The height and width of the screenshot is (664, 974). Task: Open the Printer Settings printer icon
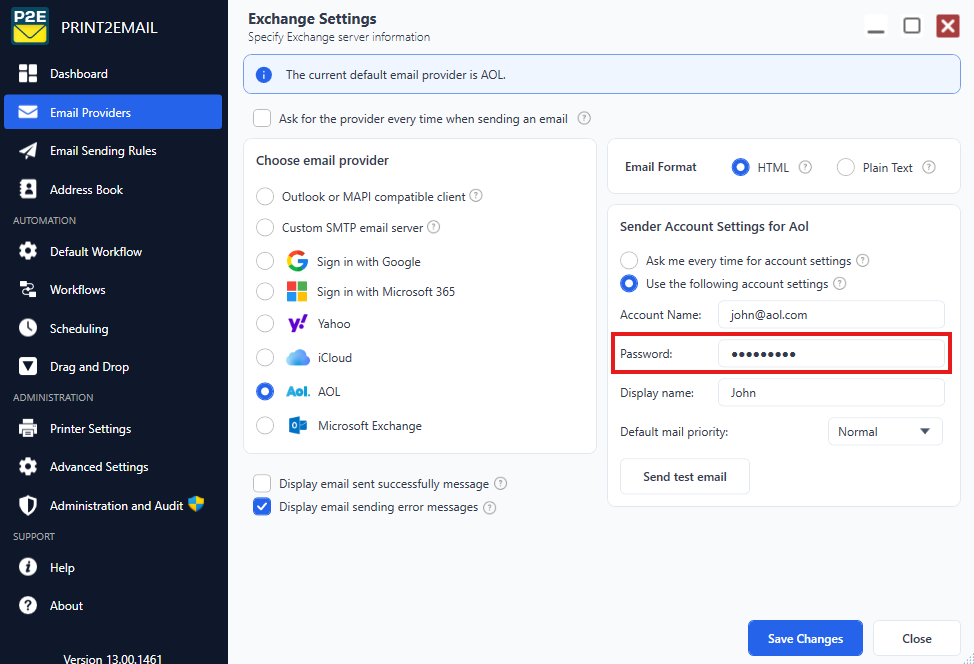point(28,429)
